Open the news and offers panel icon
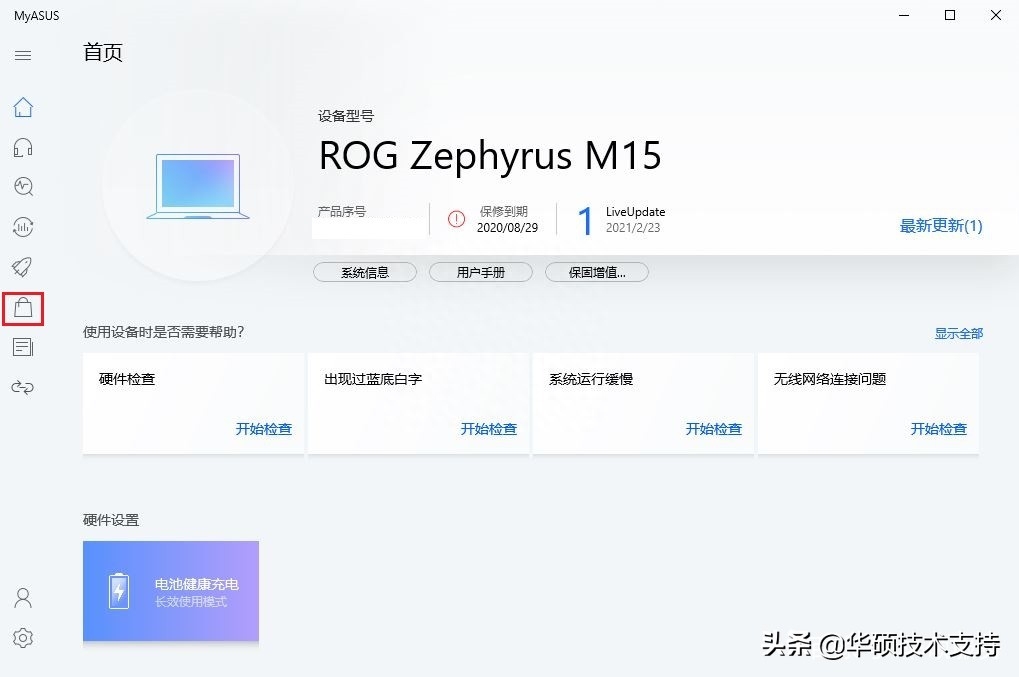Image resolution: width=1019 pixels, height=677 pixels. [22, 347]
